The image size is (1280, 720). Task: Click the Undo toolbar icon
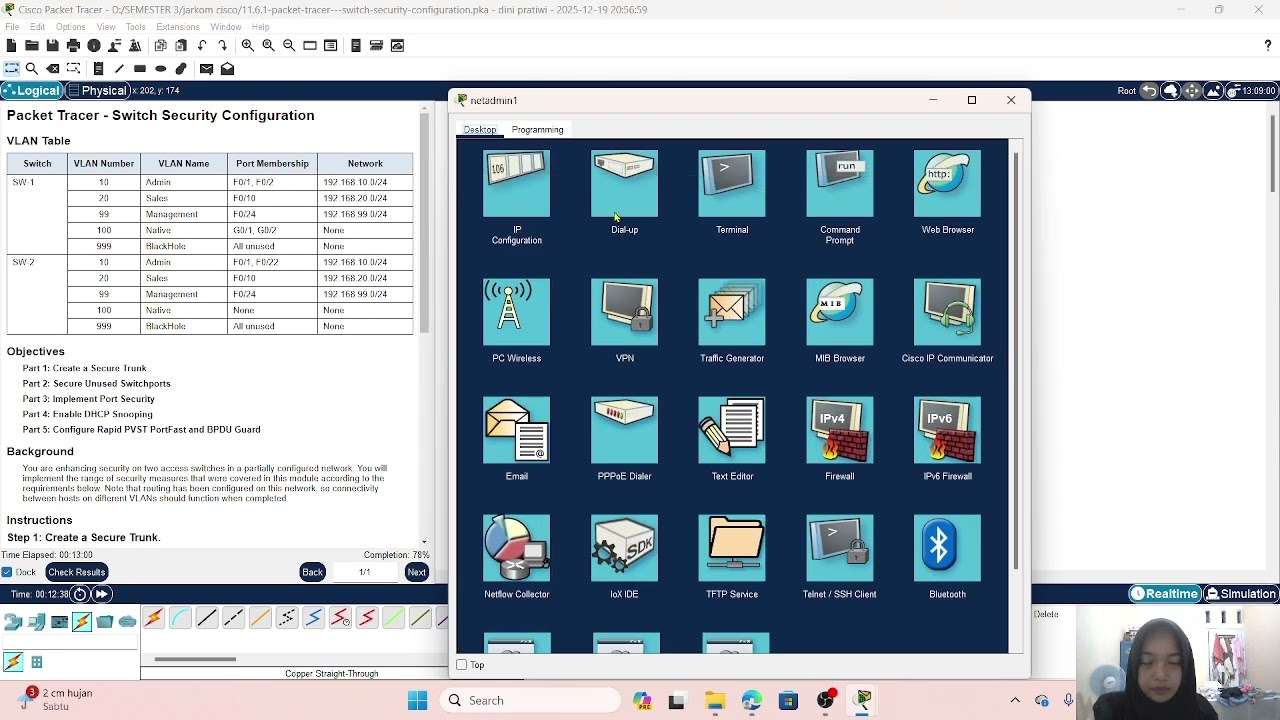202,46
